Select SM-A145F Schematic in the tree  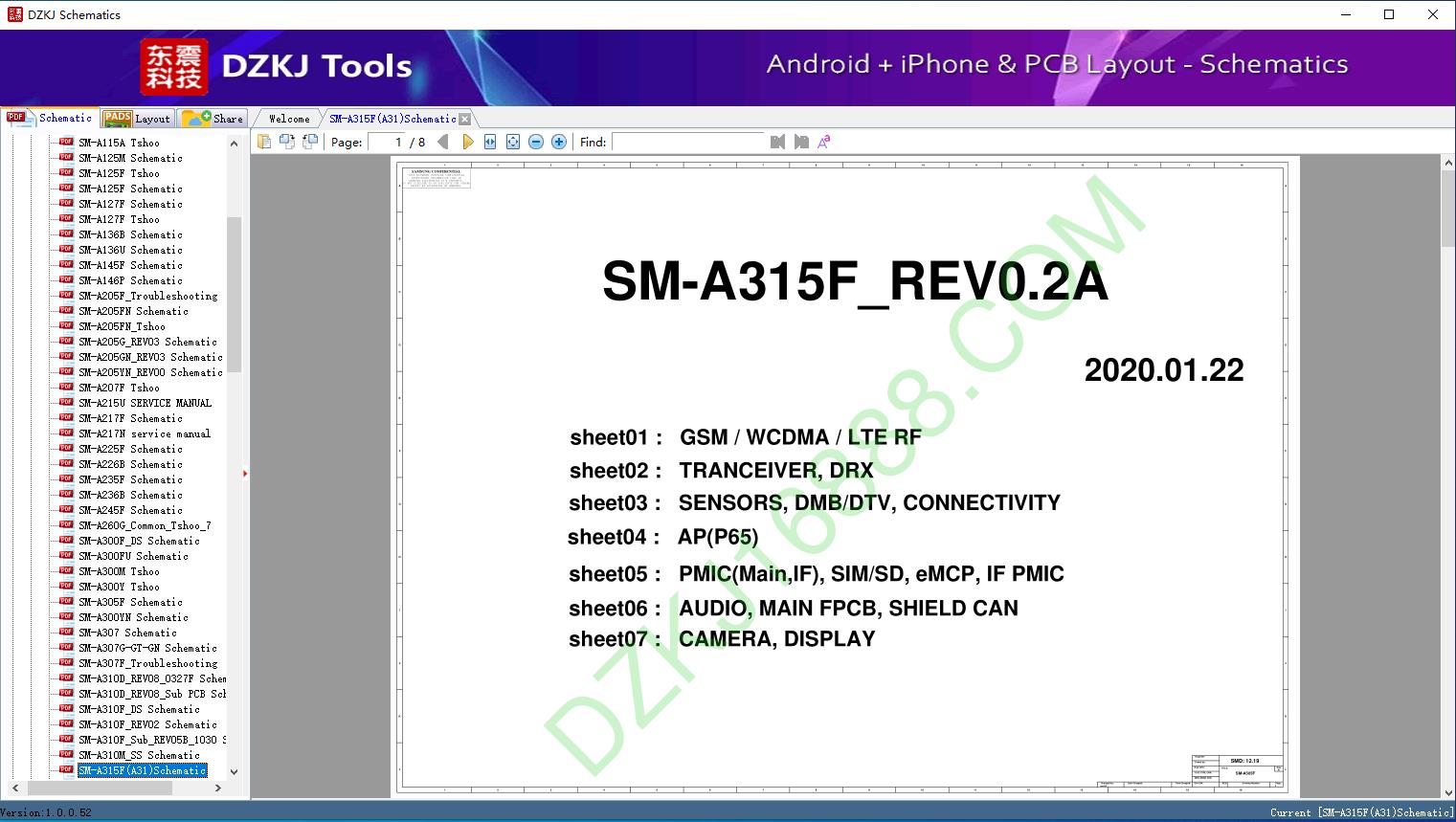130,265
